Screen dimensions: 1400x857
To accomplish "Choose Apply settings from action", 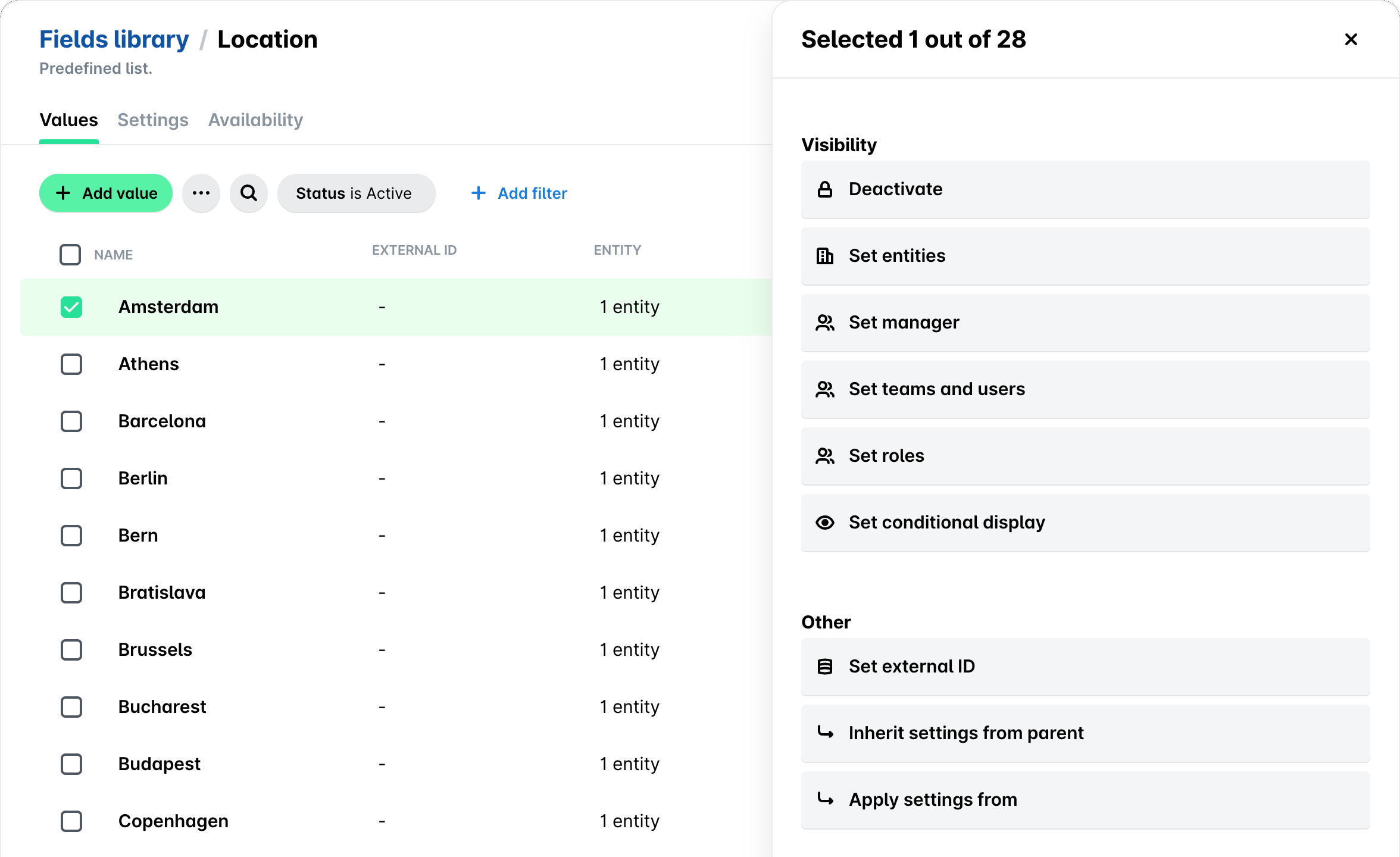I will 1085,800.
